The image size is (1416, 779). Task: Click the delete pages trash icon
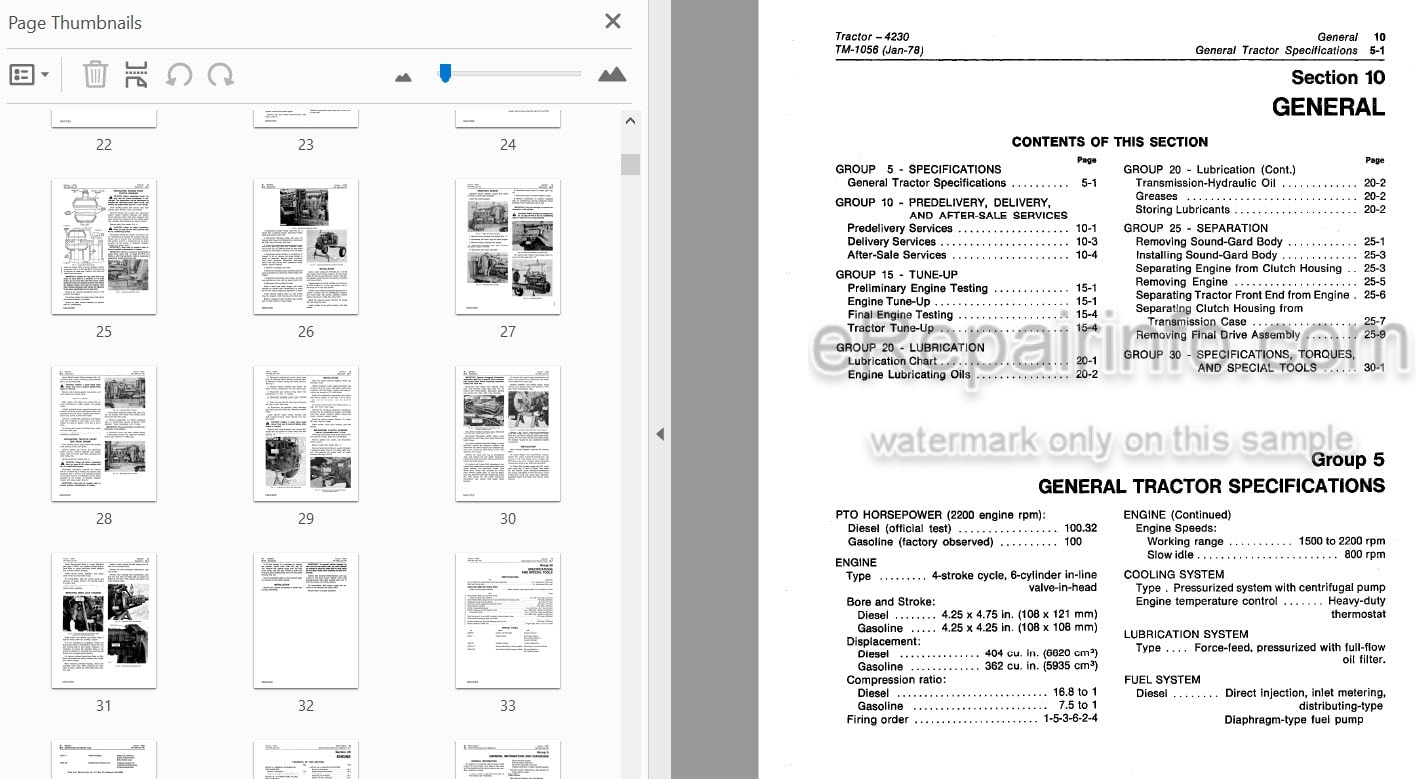pos(95,74)
